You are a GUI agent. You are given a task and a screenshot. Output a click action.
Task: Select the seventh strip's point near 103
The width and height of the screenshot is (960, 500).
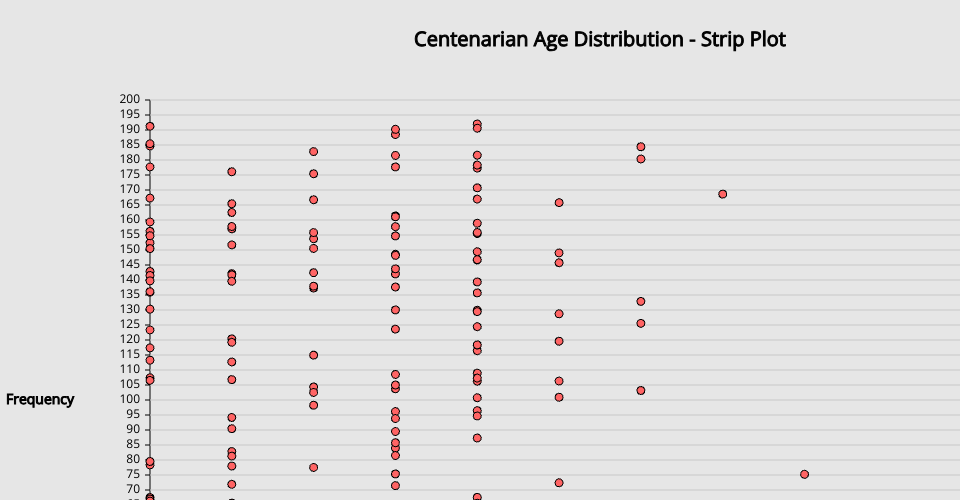[641, 391]
